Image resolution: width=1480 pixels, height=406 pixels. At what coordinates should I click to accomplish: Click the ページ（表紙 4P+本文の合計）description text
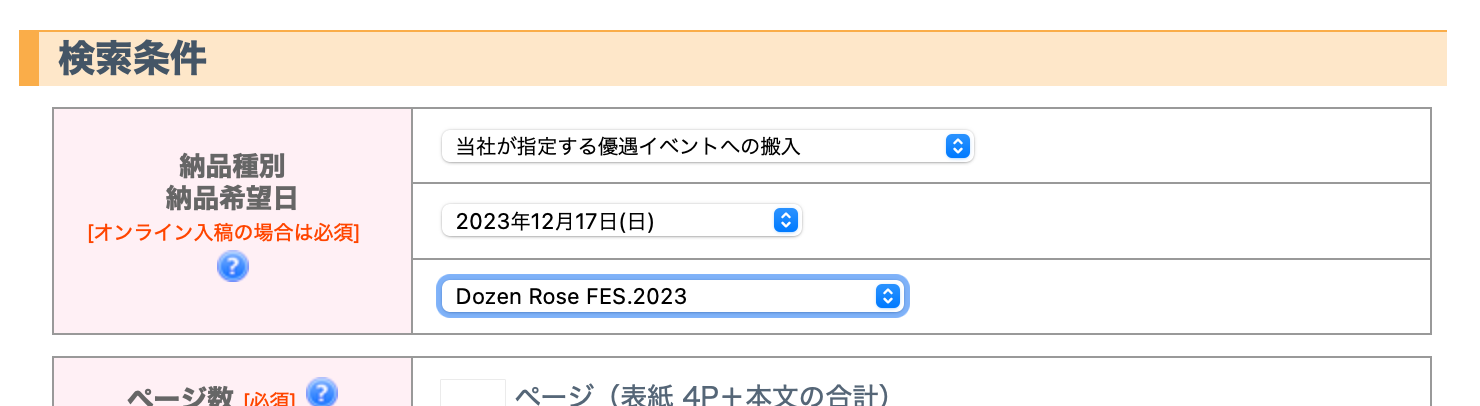point(702,396)
